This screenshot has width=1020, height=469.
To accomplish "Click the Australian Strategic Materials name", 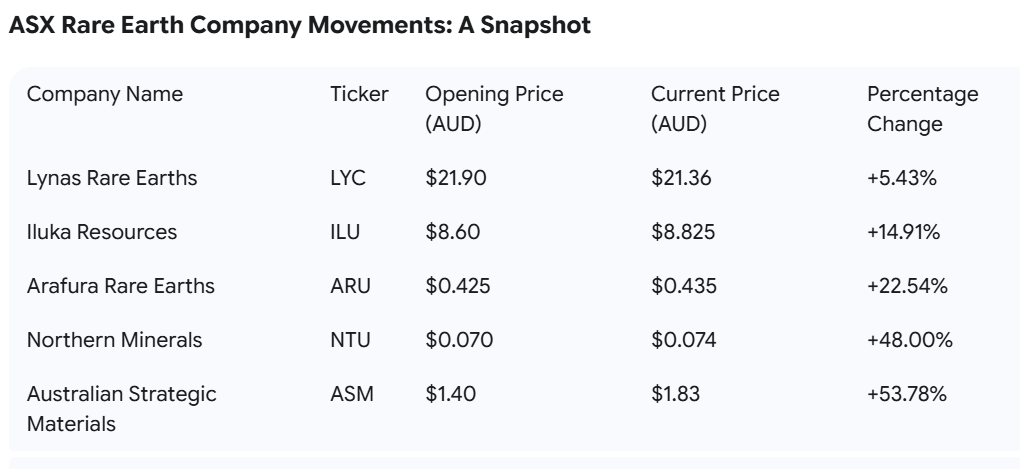I will tap(121, 408).
